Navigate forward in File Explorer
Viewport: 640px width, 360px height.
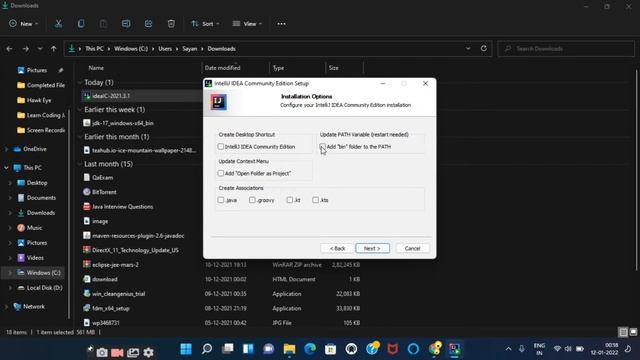(x=25, y=49)
